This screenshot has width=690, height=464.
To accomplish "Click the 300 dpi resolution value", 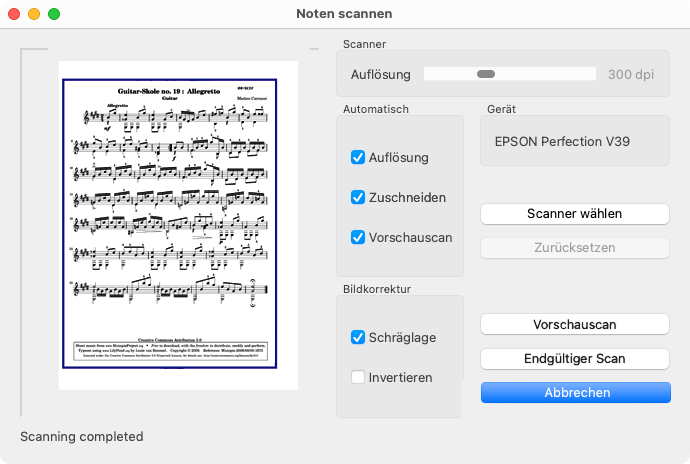I will pyautogui.click(x=631, y=74).
